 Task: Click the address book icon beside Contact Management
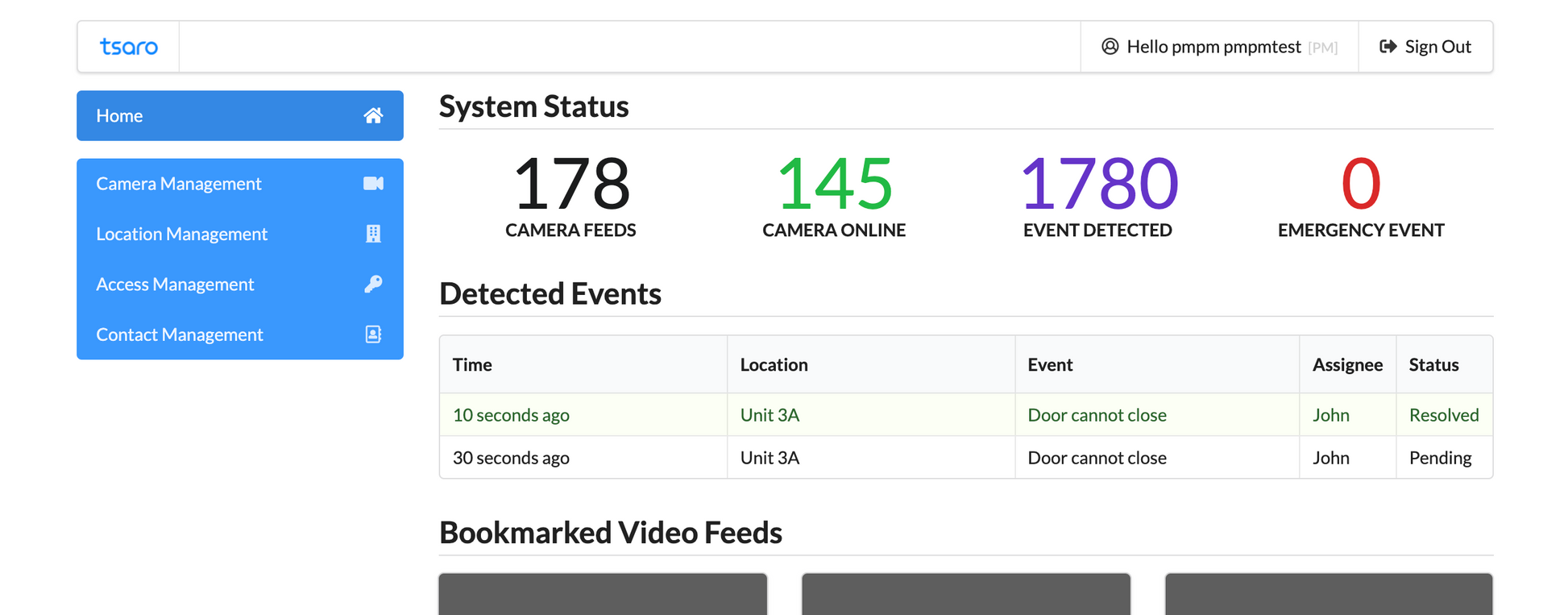(373, 335)
